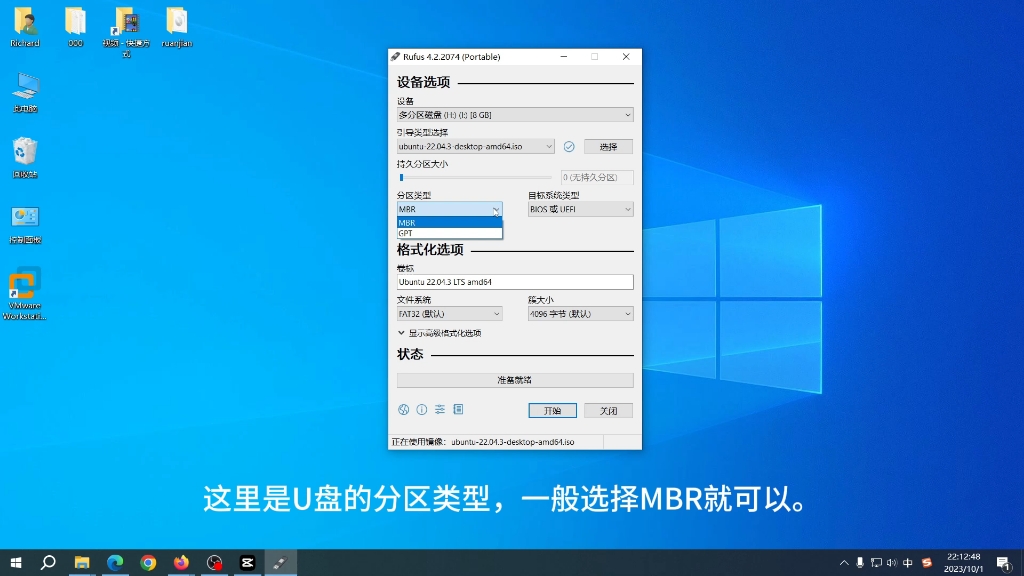Open the device dropdown
The image size is (1024, 576).
click(515, 115)
